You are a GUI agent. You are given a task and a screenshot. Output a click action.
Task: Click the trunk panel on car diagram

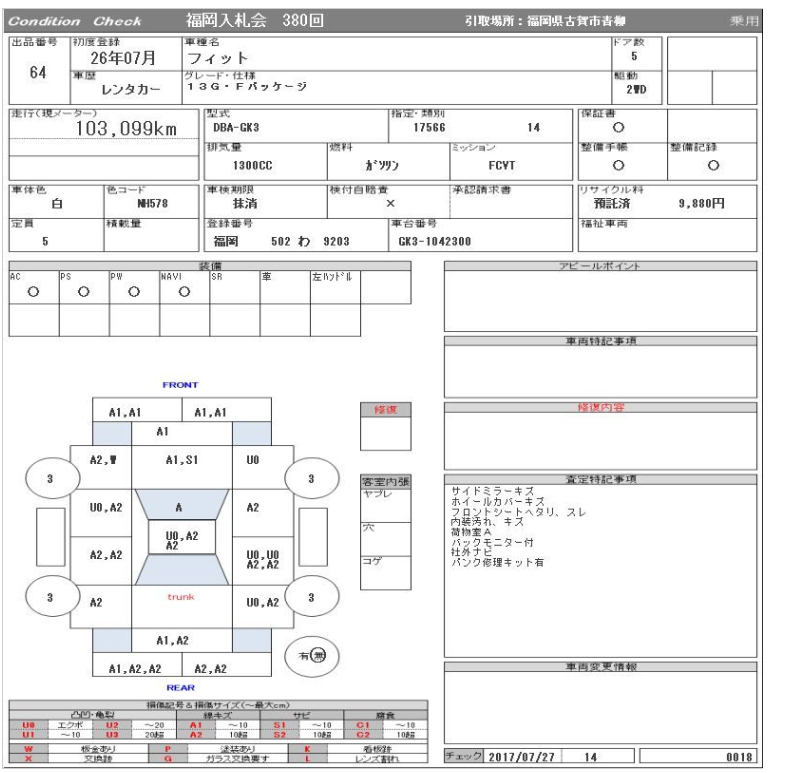[x=179, y=597]
